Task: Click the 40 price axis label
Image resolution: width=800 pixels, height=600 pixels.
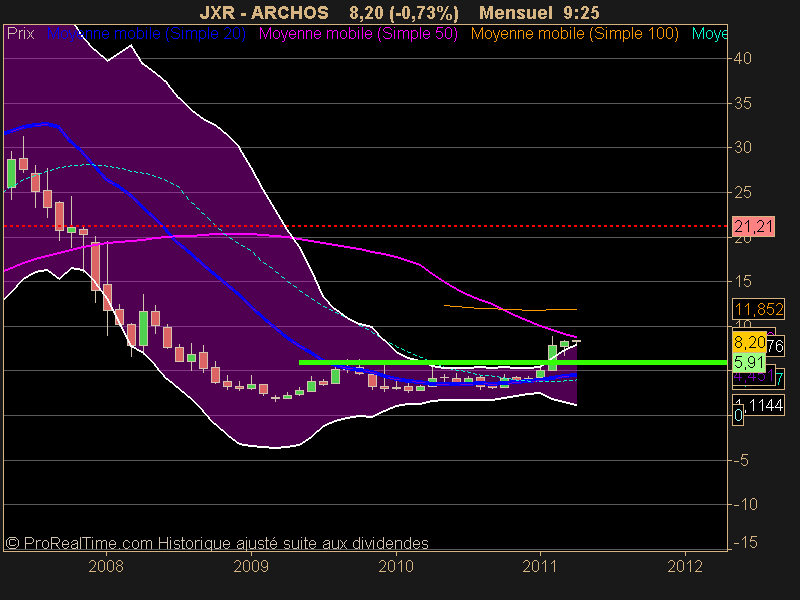Action: point(742,59)
